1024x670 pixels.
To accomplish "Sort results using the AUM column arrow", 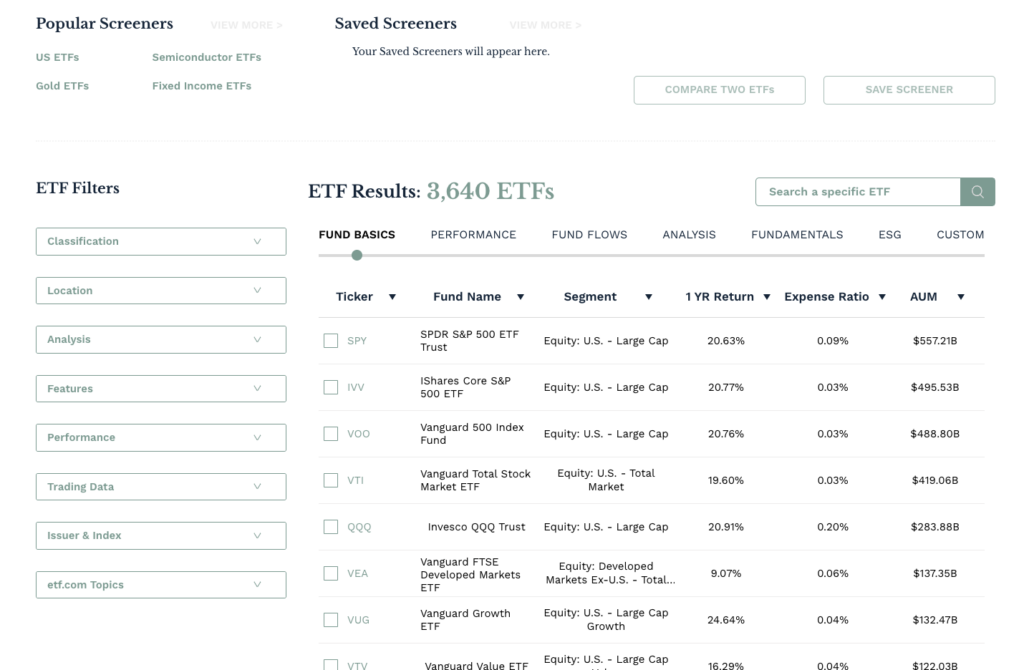I will coord(960,296).
